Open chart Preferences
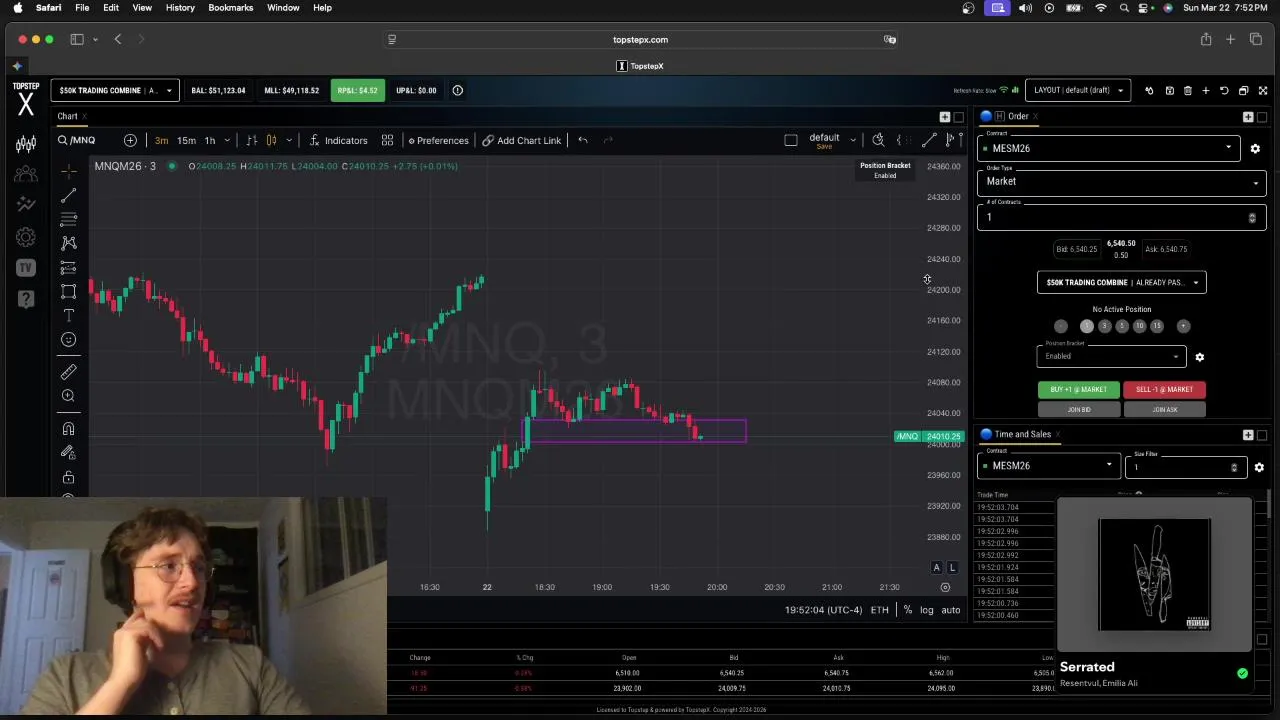The image size is (1280, 720). (x=438, y=140)
